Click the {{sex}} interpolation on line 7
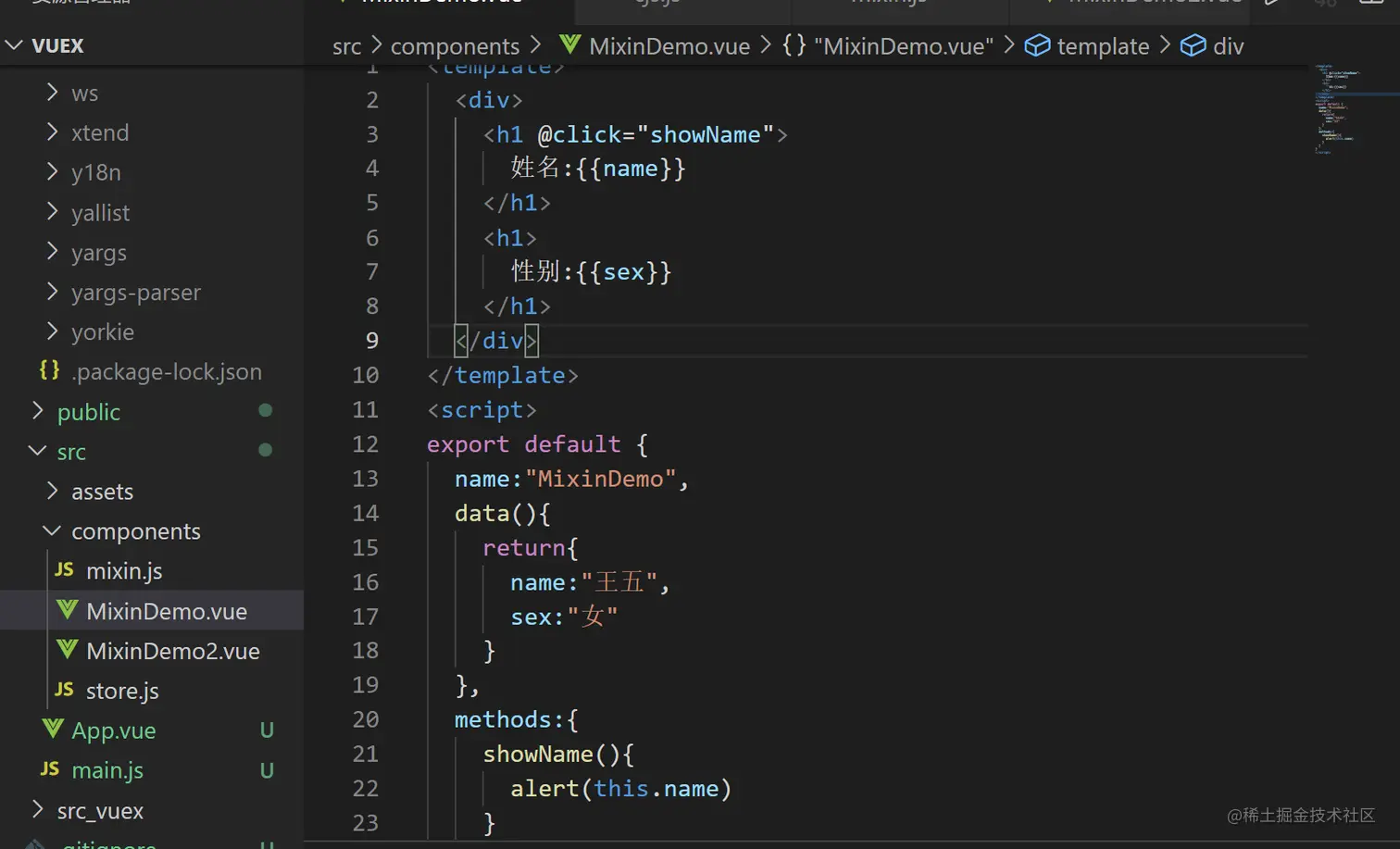Screen dimensions: 1400x849 tap(623, 272)
